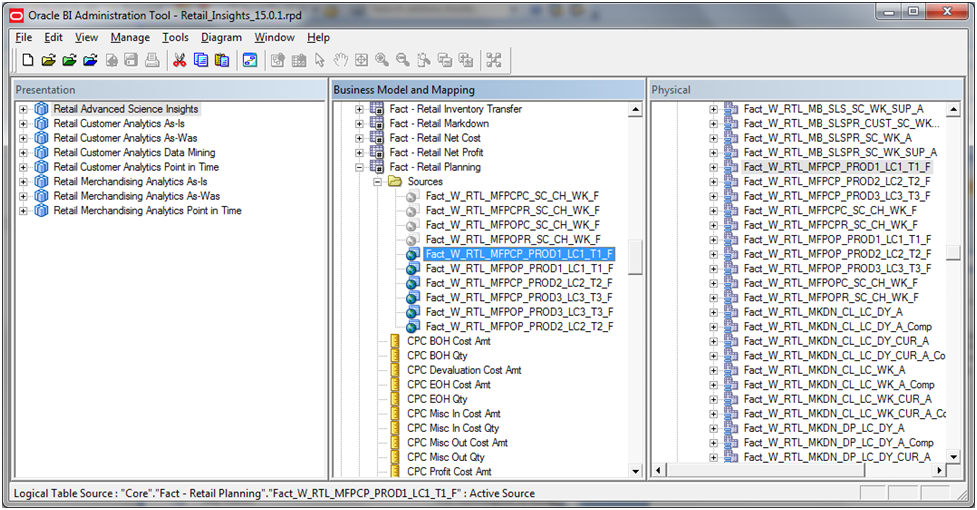Click the zoom out magnifier icon
Viewport: 977px width, 510px height.
click(x=403, y=60)
